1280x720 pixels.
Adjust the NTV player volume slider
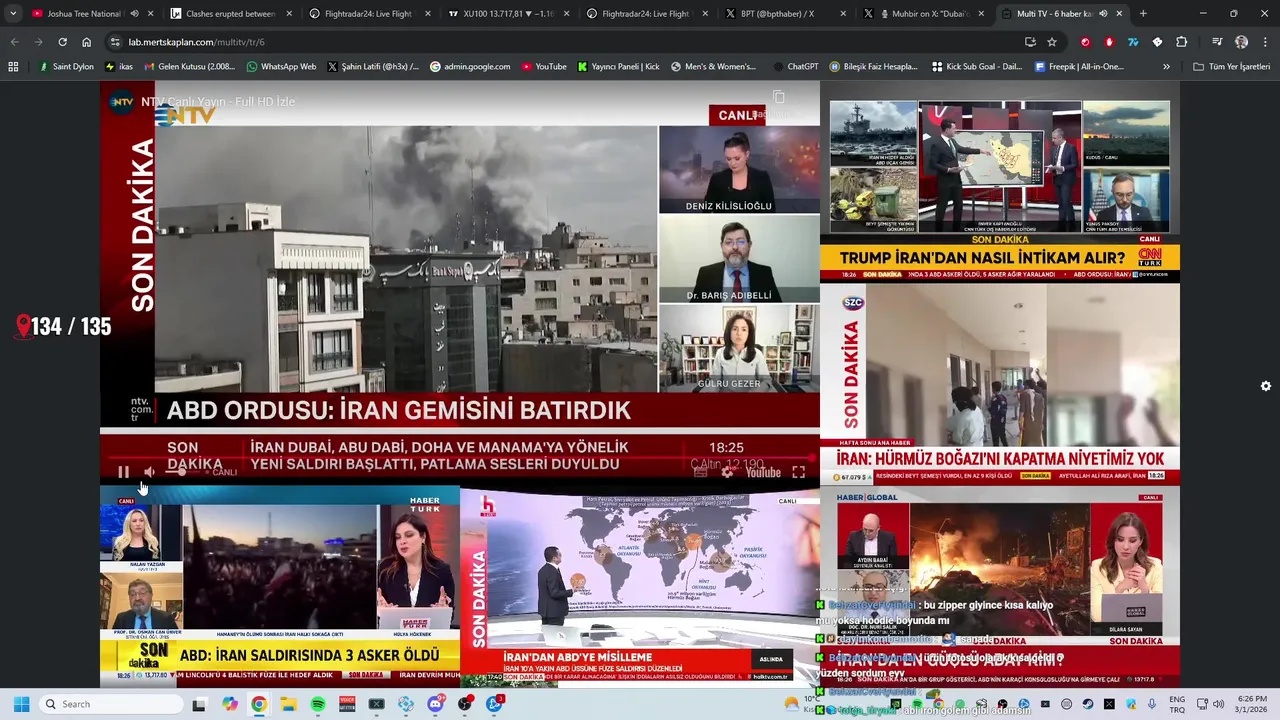point(181,472)
